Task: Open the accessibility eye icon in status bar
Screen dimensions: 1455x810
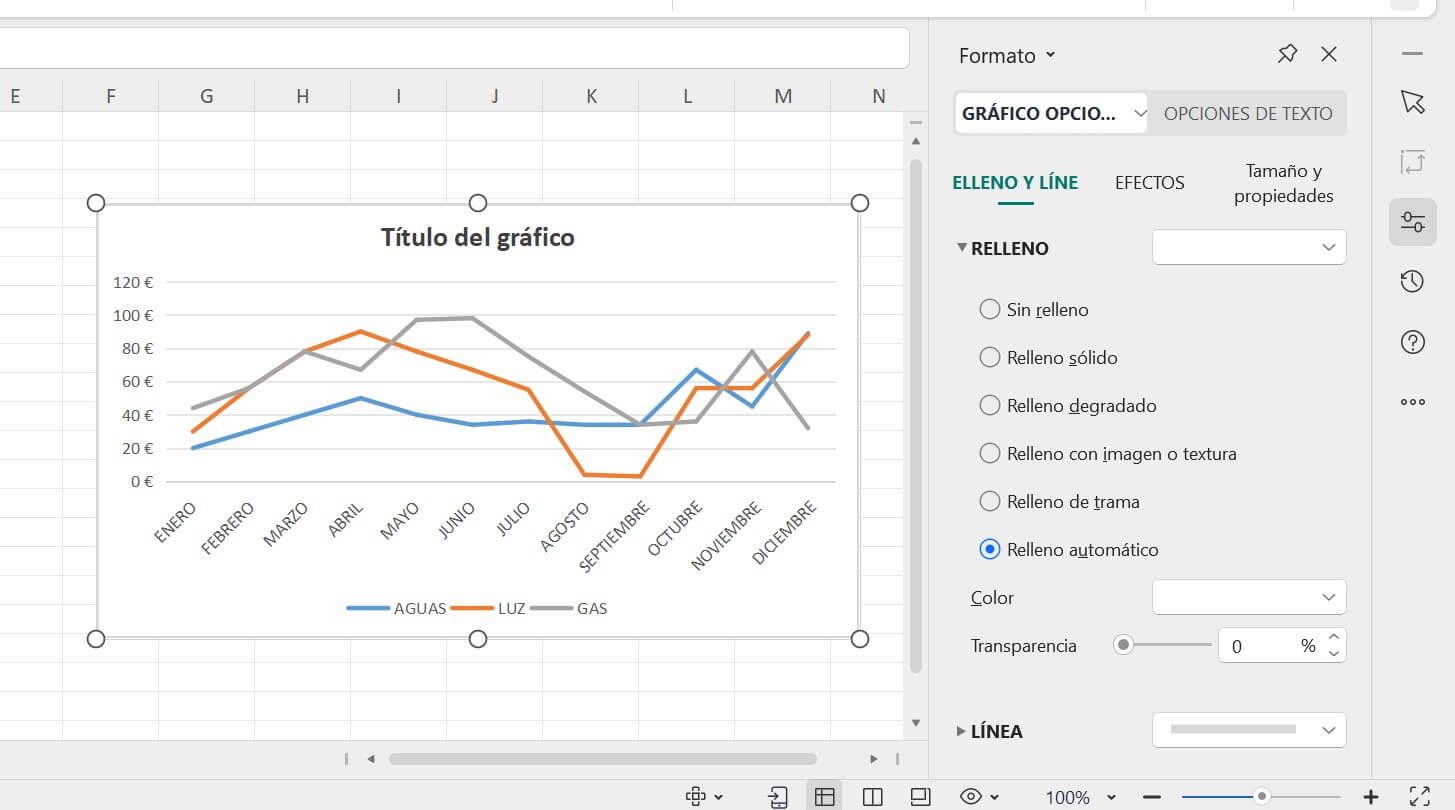Action: click(969, 796)
